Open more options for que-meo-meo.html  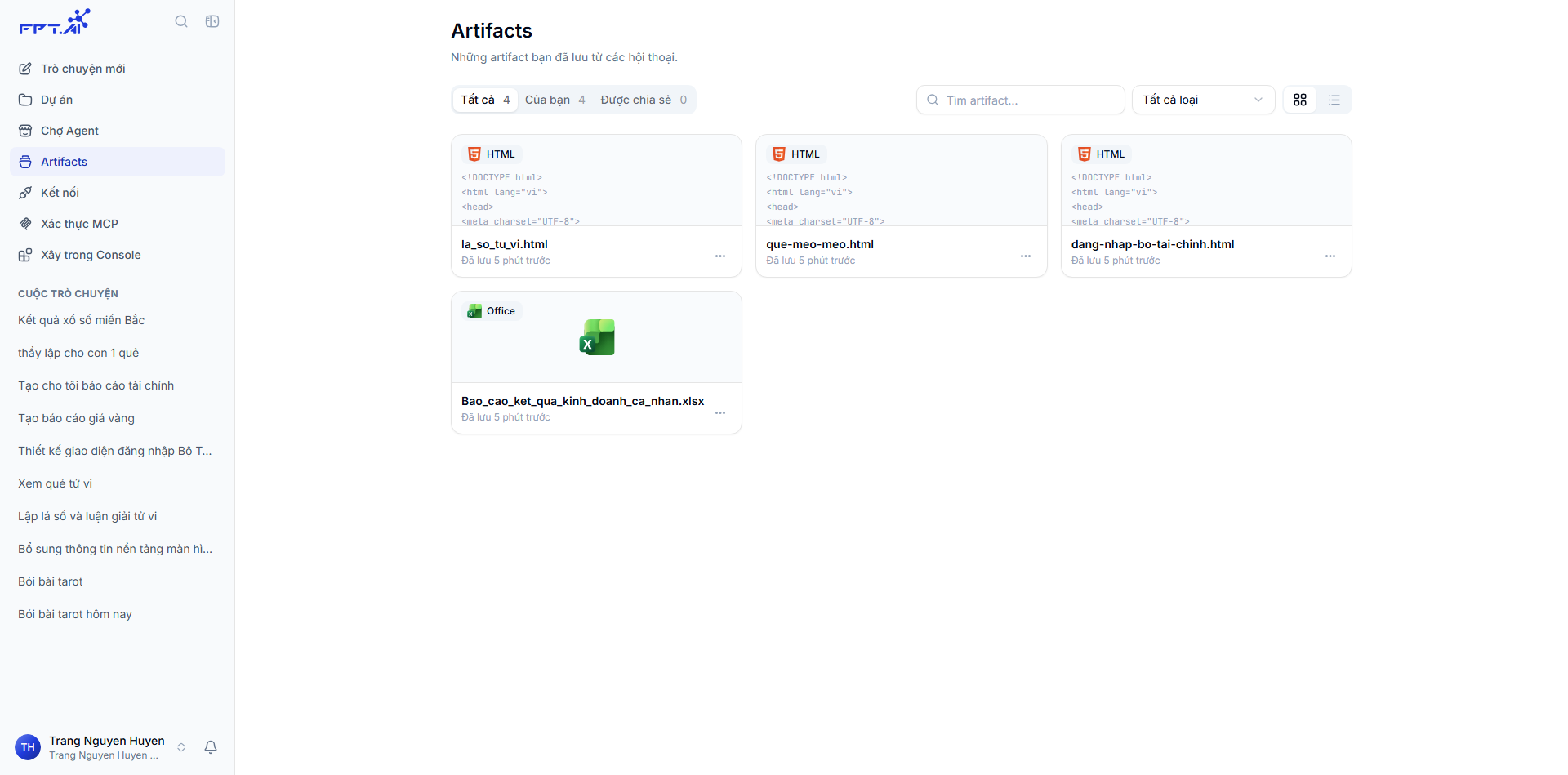pos(1026,256)
